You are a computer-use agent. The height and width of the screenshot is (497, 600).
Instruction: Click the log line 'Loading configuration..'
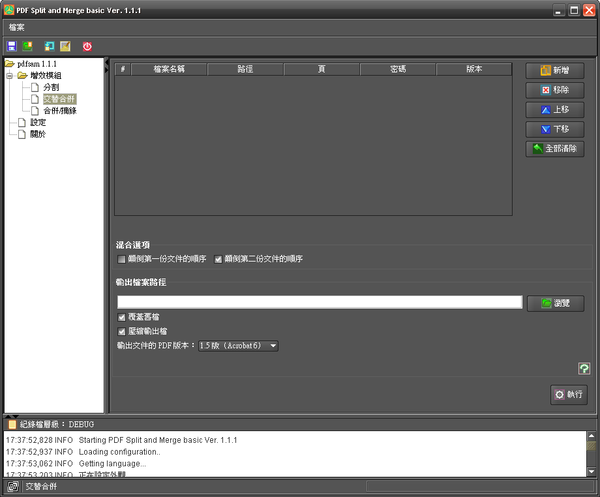pos(119,452)
